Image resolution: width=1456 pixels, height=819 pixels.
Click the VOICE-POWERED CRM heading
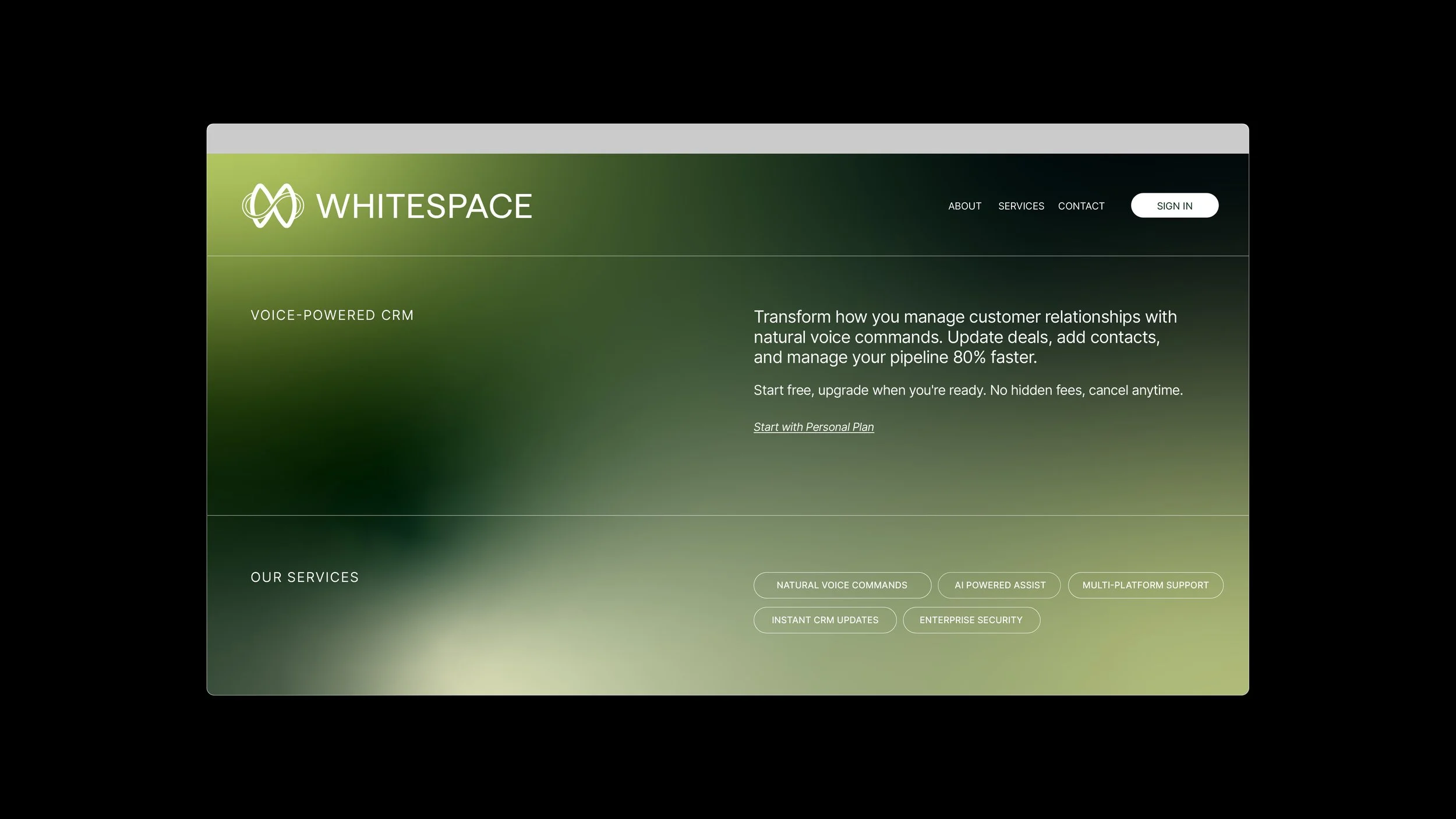click(x=332, y=315)
